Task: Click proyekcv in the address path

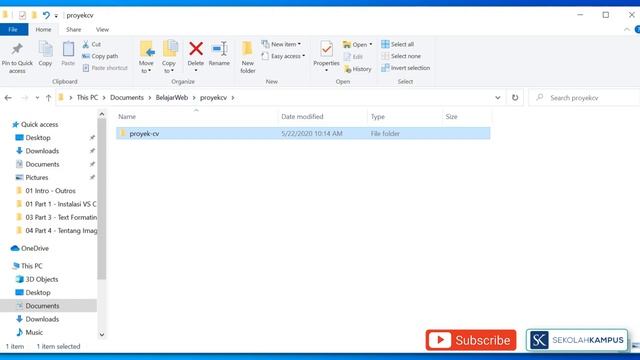Action: click(x=213, y=98)
